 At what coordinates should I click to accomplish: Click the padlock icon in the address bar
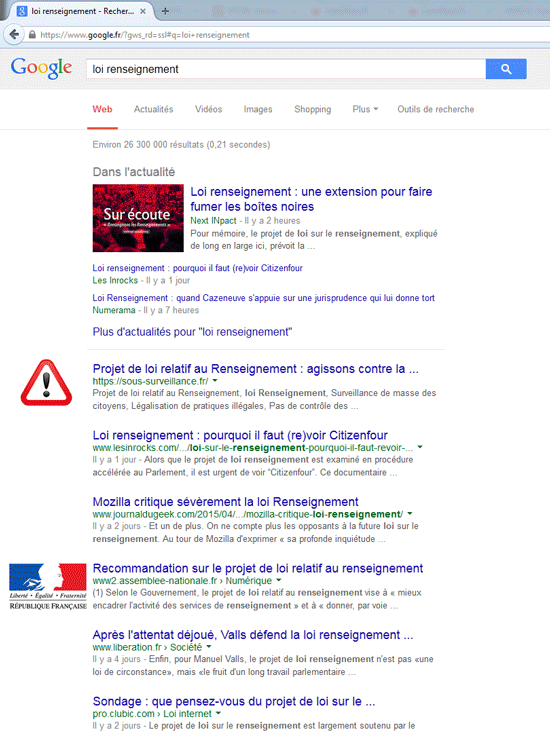(32, 35)
